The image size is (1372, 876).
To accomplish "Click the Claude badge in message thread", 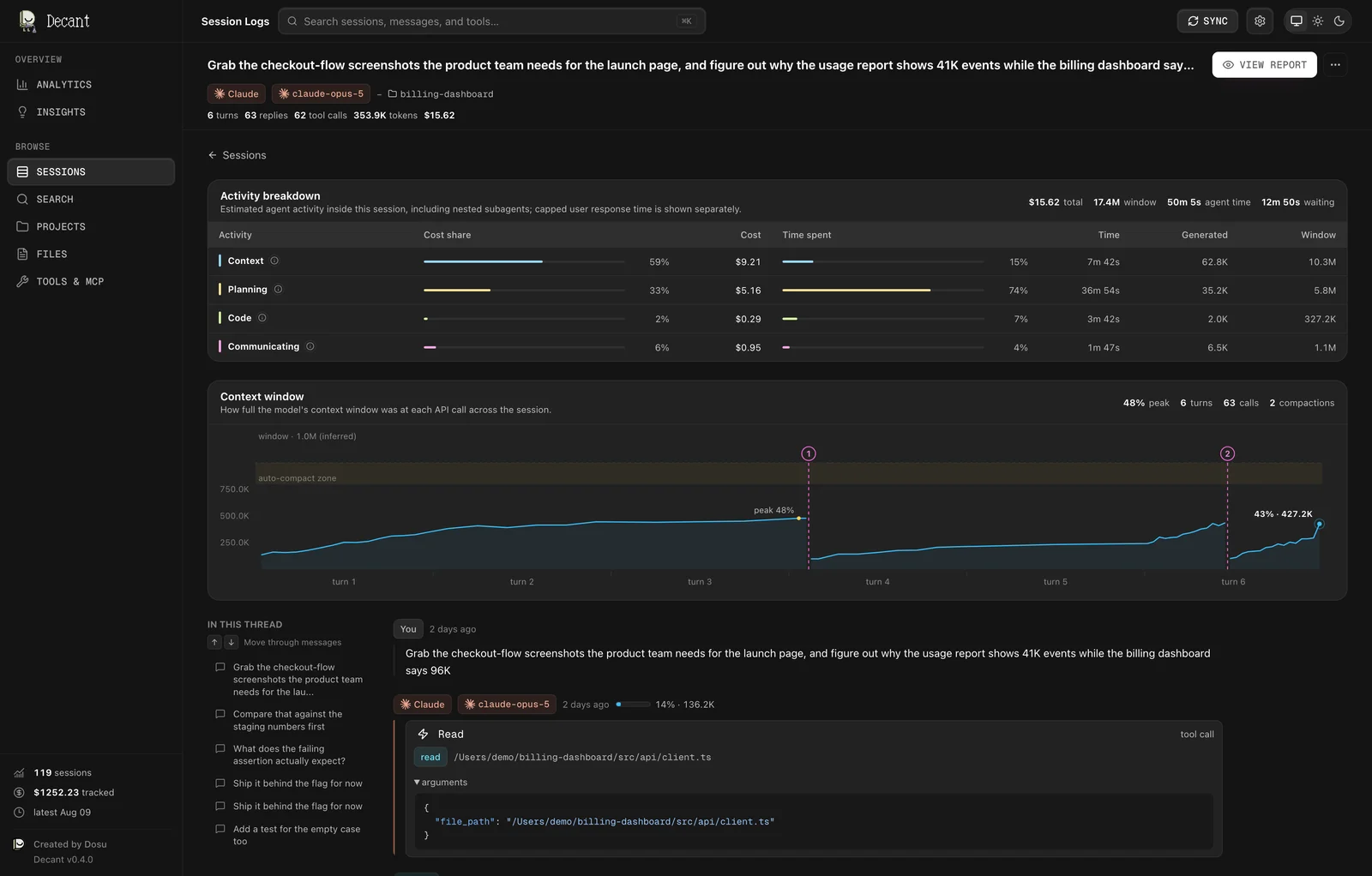I will pyautogui.click(x=423, y=705).
